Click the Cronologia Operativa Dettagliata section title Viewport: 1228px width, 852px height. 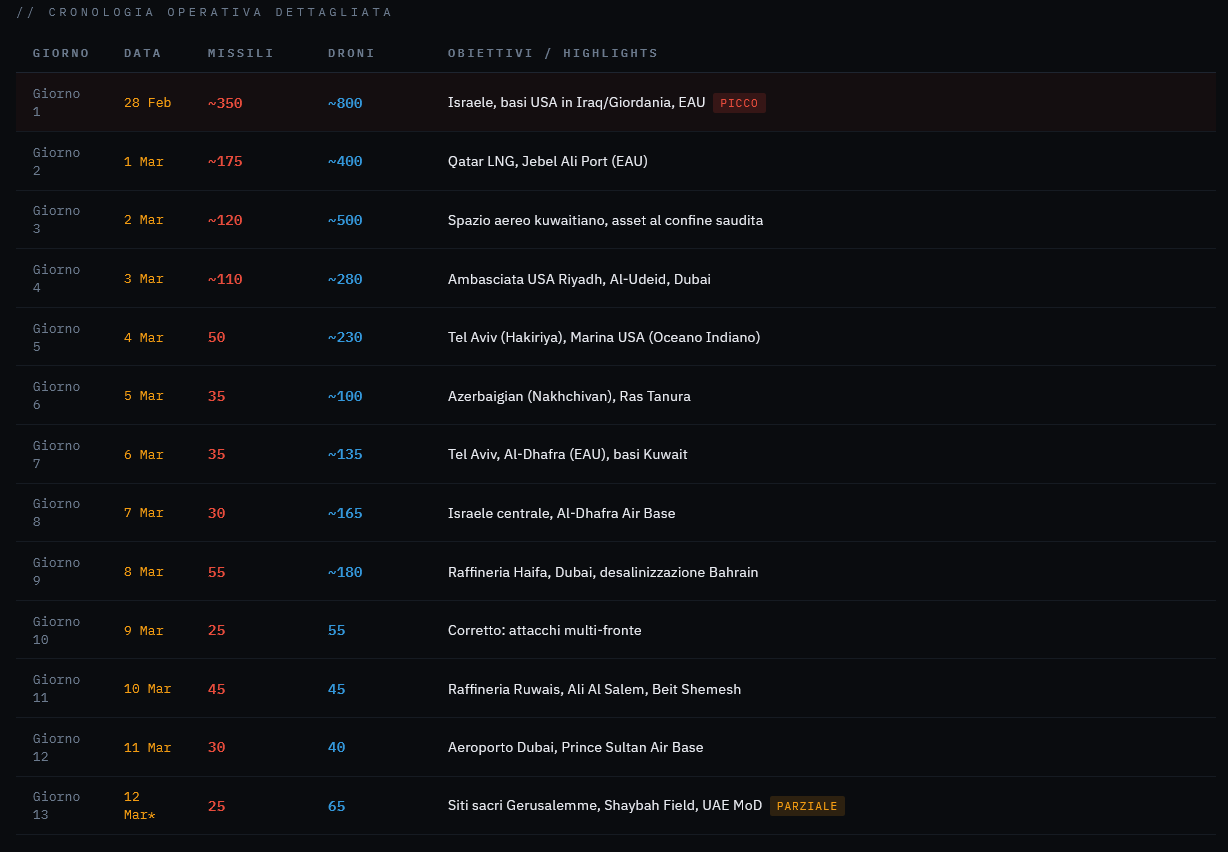click(204, 12)
